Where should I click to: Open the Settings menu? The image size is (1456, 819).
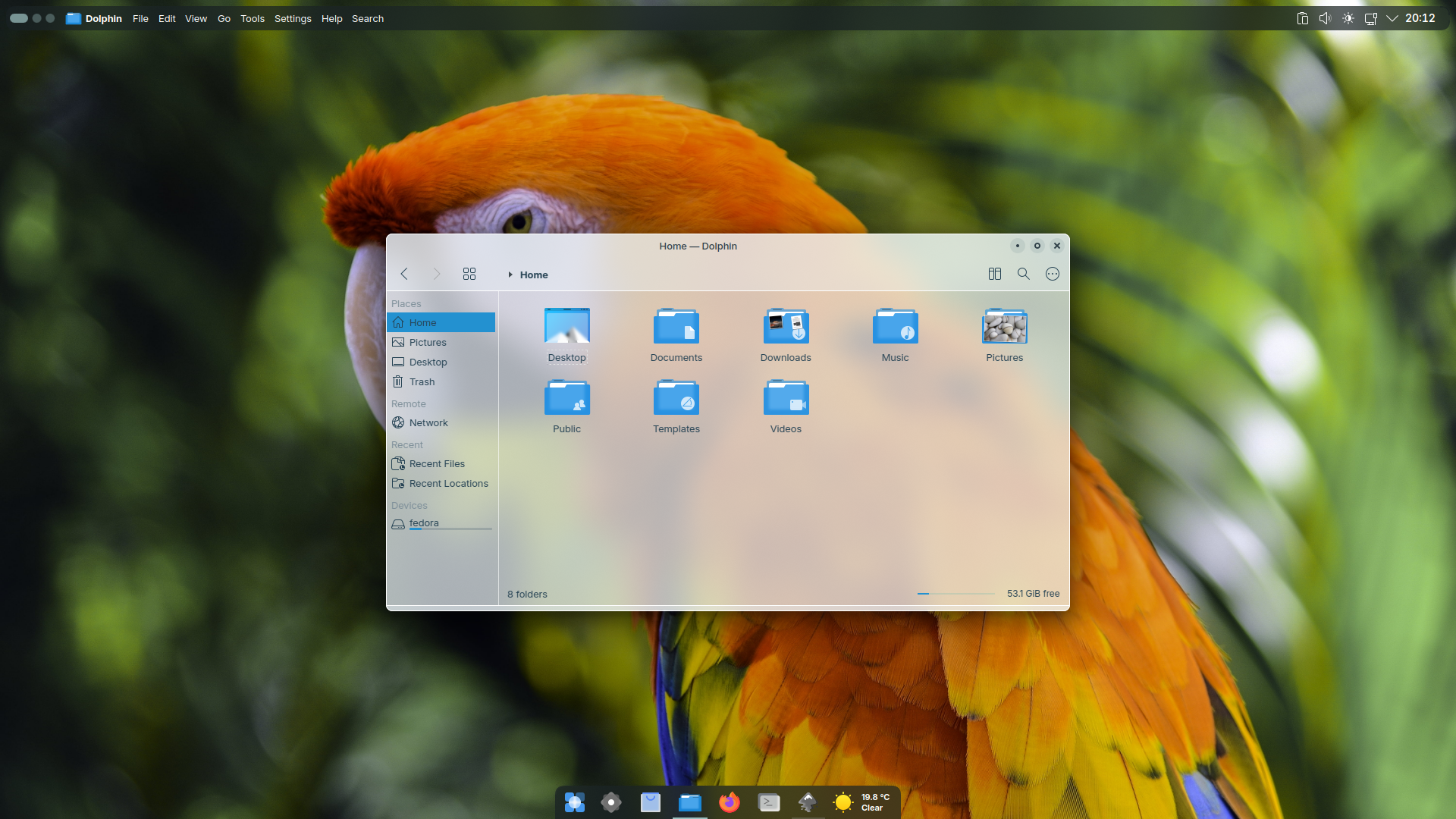[x=293, y=18]
